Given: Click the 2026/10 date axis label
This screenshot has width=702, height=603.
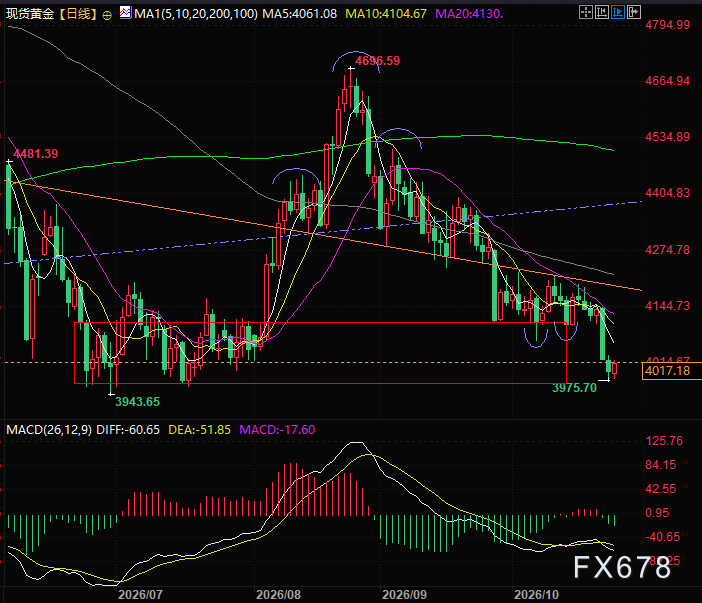Looking at the screenshot, I should tap(536, 595).
